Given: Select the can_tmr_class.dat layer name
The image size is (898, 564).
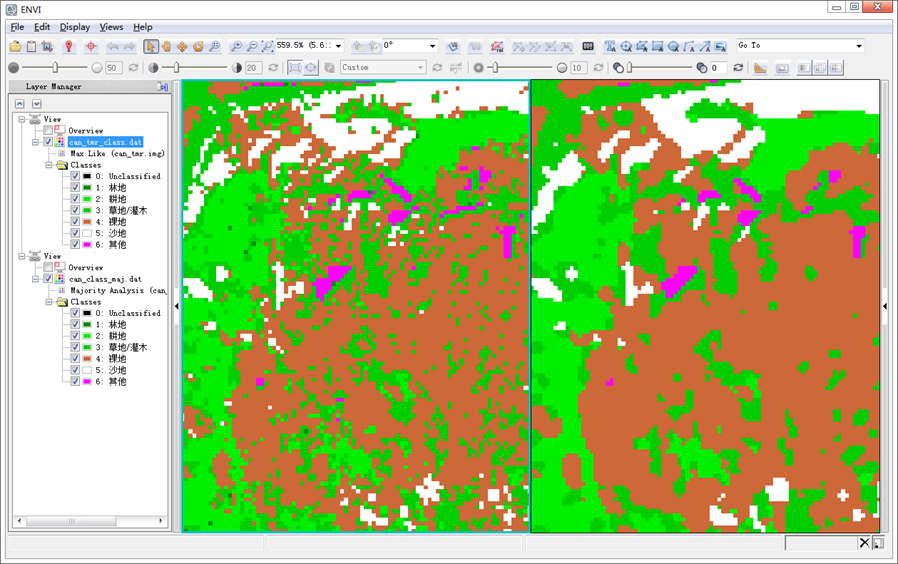Looking at the screenshot, I should (x=105, y=142).
